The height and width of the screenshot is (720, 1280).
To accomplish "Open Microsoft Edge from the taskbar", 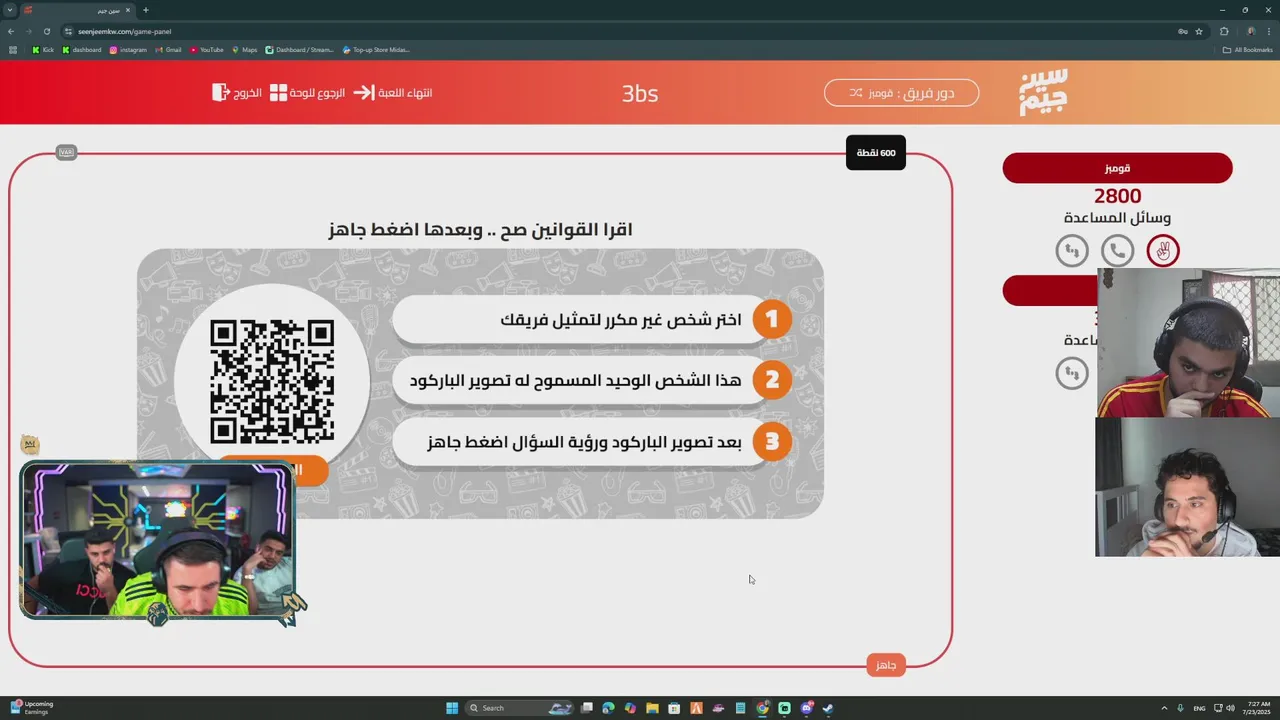I will pyautogui.click(x=608, y=708).
